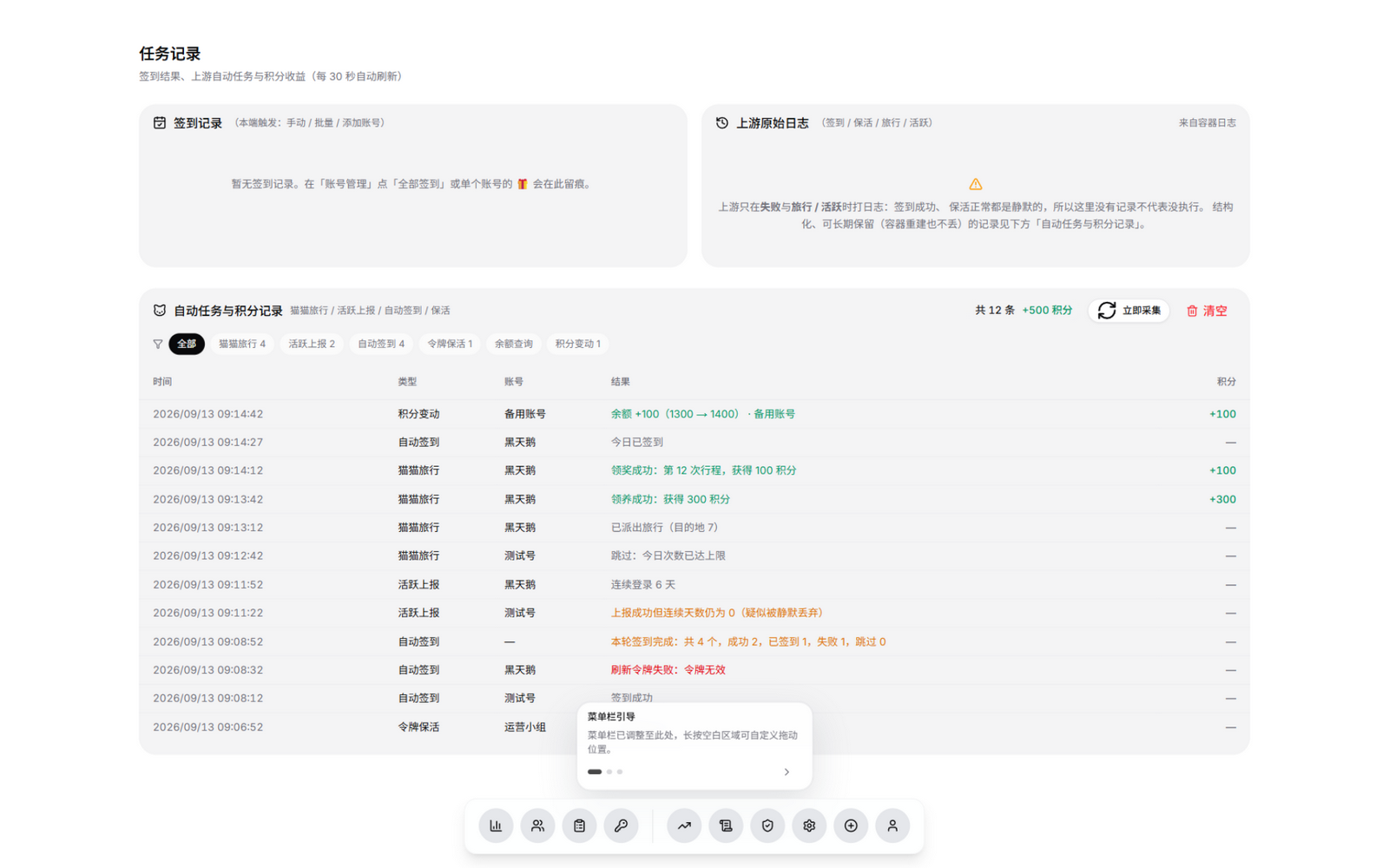Open the clipboard list dock icon

579,825
